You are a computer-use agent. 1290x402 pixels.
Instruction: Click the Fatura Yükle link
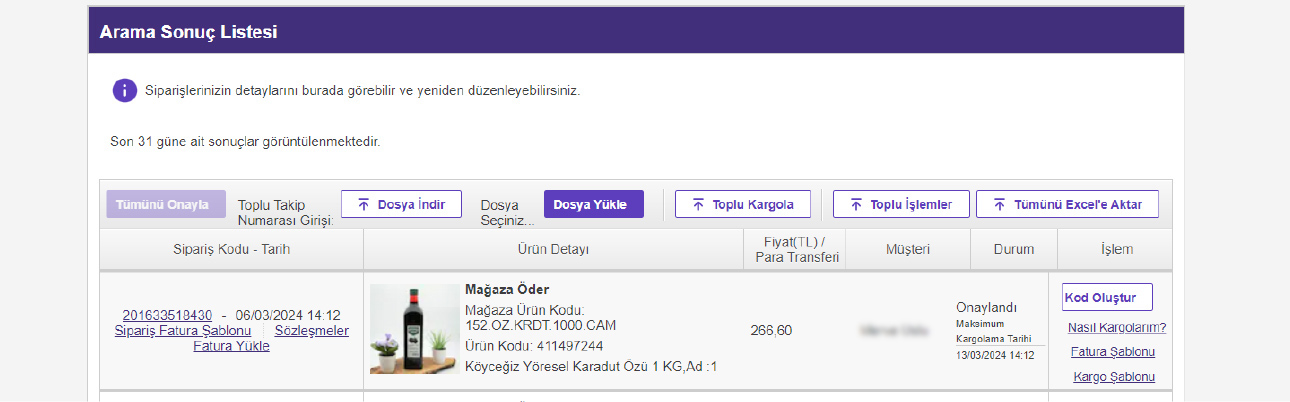[x=231, y=346]
